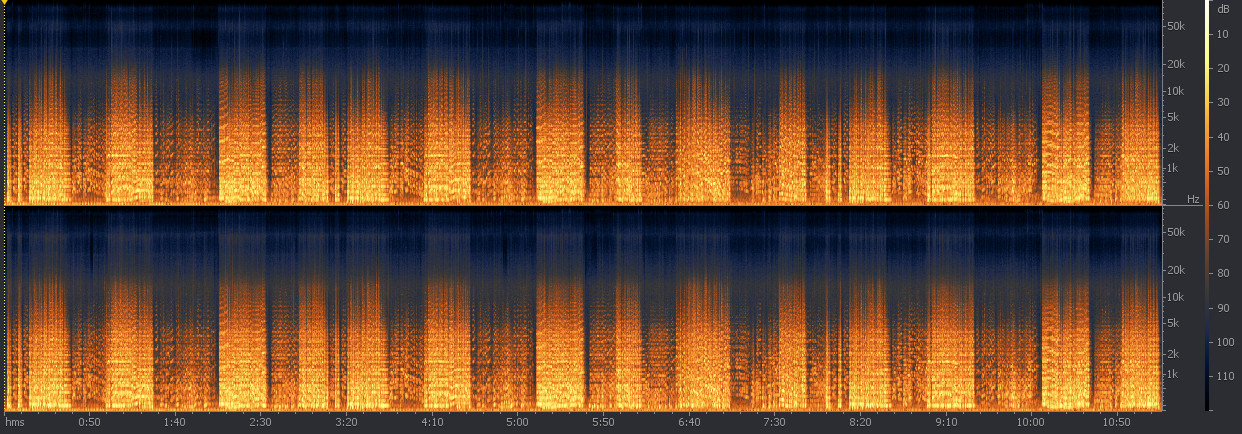Screen dimensions: 1242x434
Task: Click the 5:00 mark on time ruler
Action: tap(517, 422)
